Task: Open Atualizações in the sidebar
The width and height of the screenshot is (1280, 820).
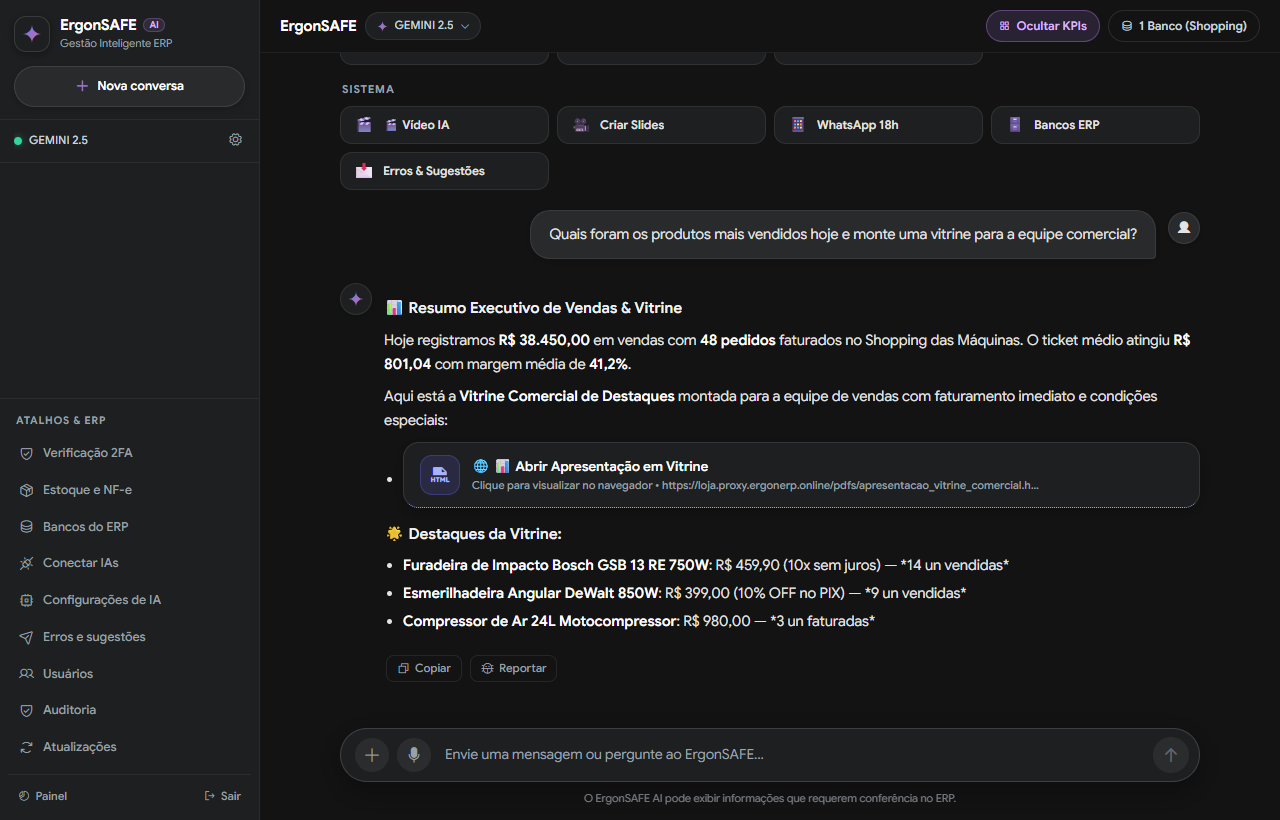Action: 130,747
